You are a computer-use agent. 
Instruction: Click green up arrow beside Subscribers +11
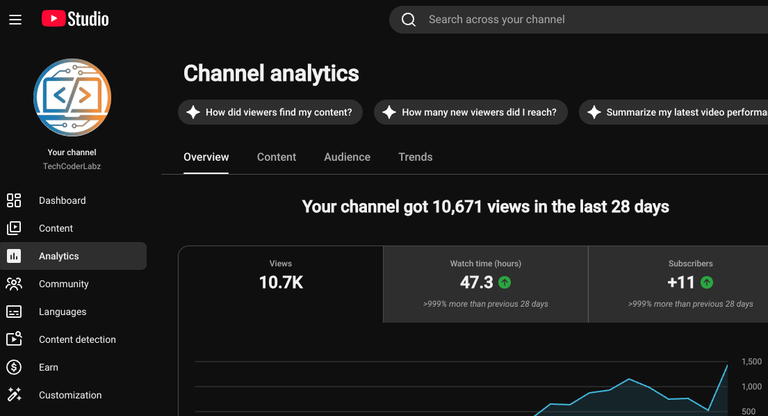707,282
